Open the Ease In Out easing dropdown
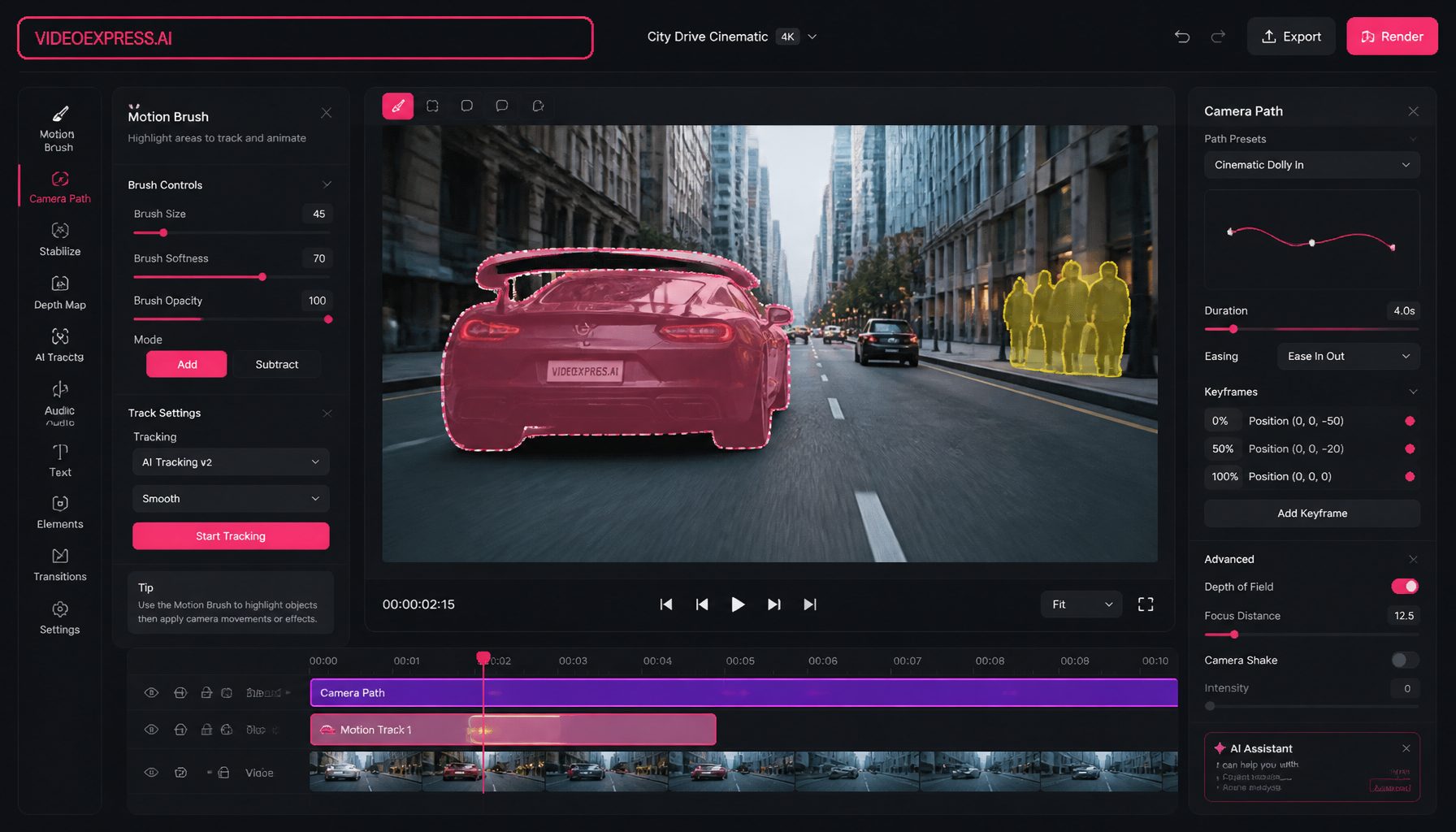1456x832 pixels. point(1348,357)
